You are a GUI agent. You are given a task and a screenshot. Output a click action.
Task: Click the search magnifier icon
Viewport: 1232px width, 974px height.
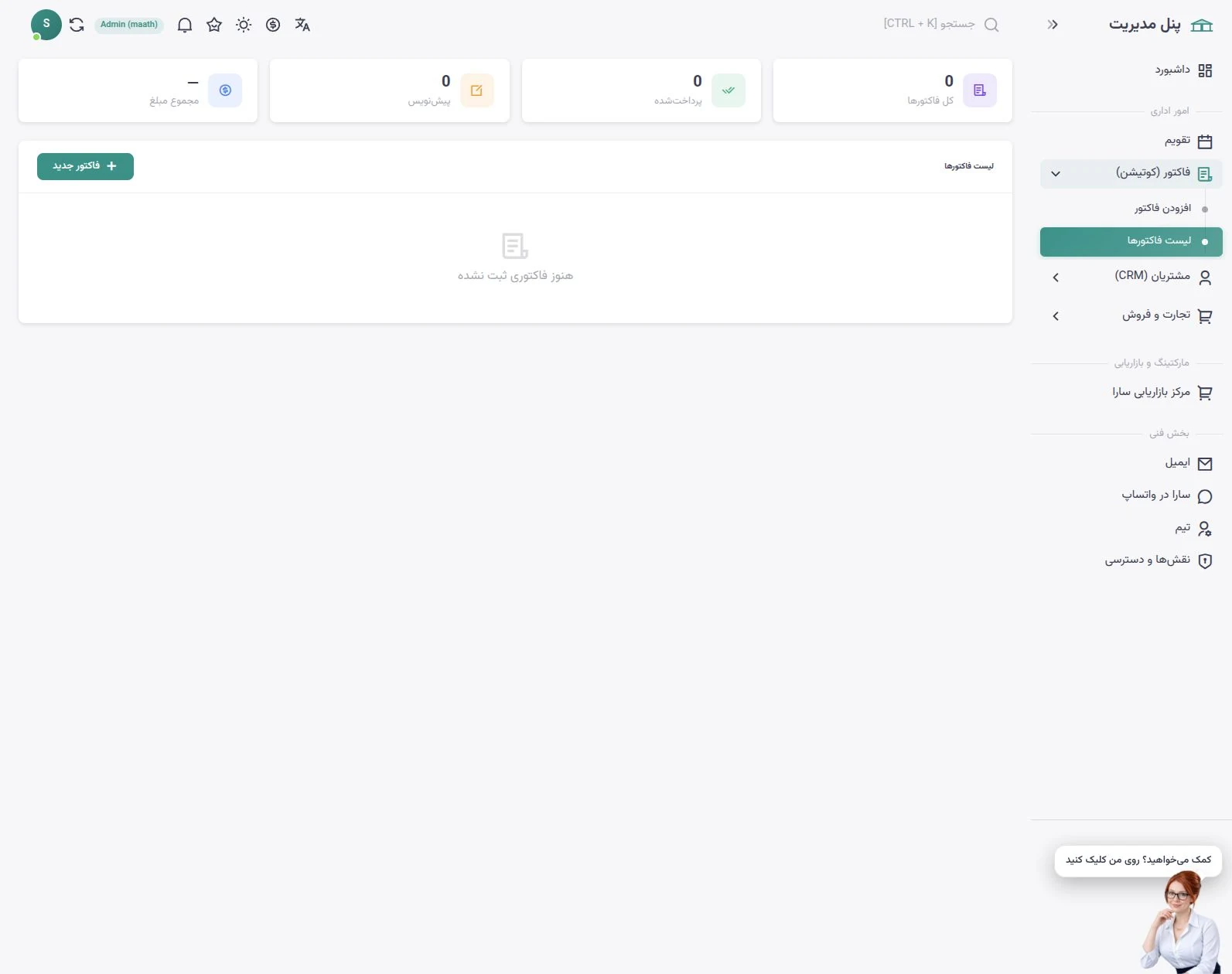click(991, 25)
